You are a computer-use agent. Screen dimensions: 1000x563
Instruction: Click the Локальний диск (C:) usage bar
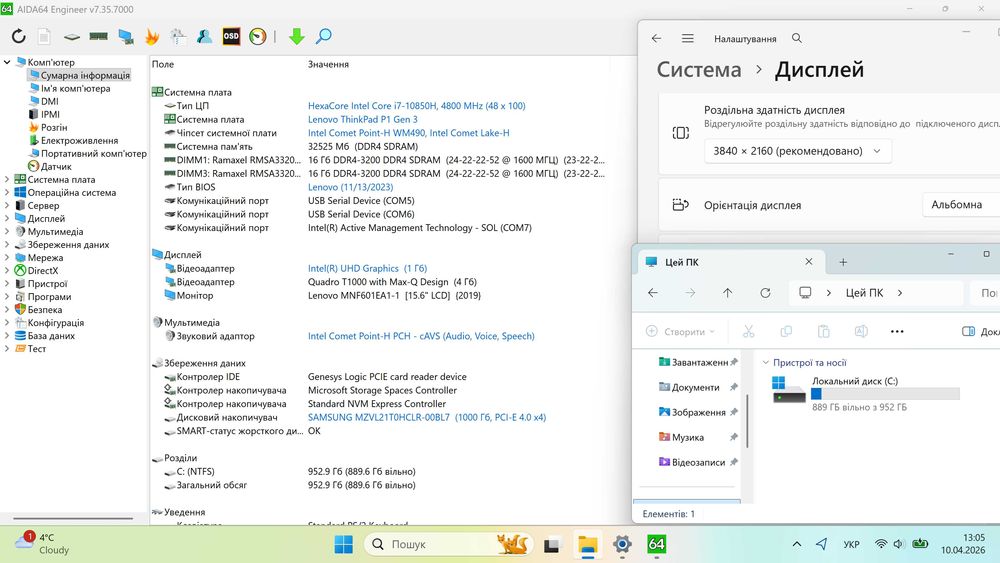[885, 394]
